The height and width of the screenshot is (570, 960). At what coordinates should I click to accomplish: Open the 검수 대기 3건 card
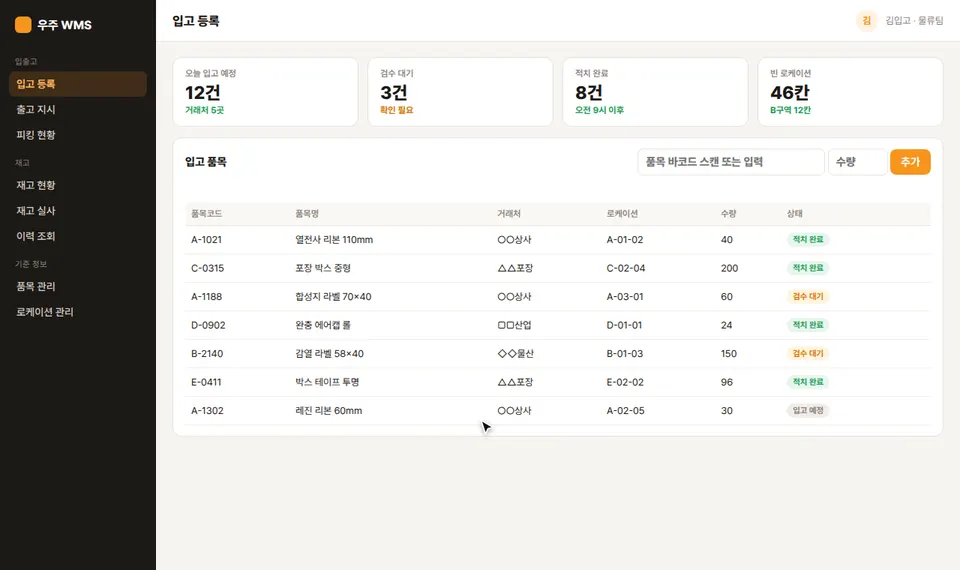(x=460, y=92)
